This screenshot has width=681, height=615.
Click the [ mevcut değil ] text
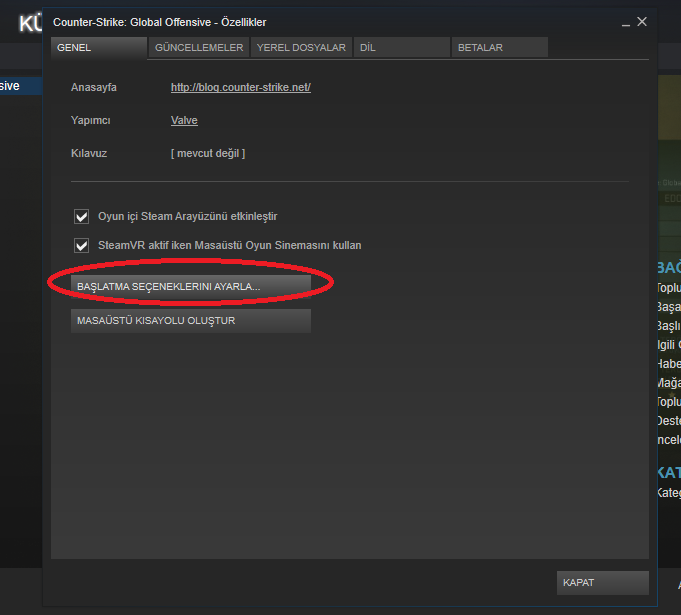tap(208, 153)
